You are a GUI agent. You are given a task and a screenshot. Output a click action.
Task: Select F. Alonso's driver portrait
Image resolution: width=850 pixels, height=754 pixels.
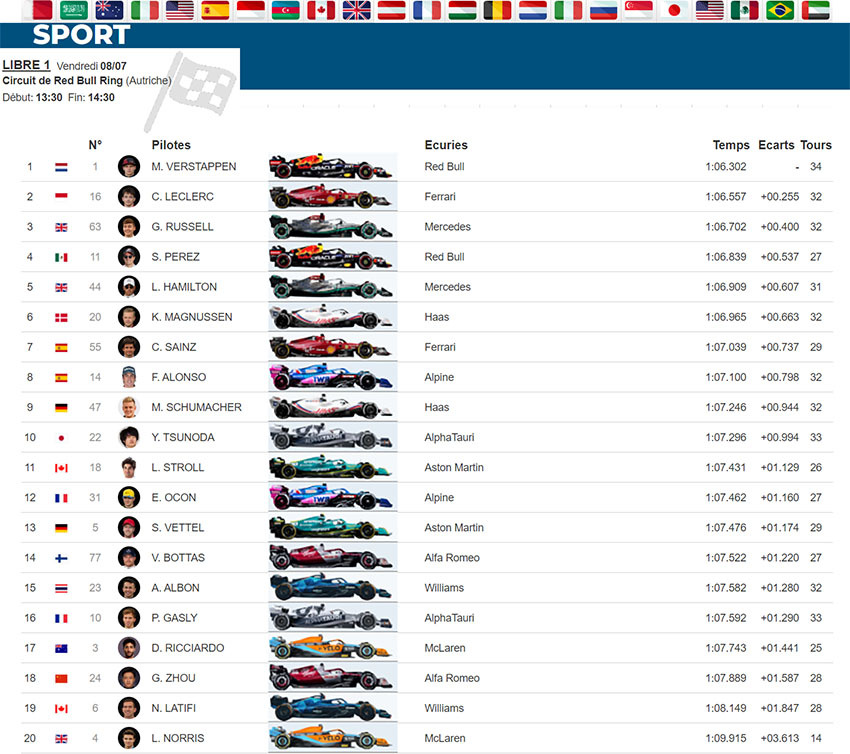[128, 377]
